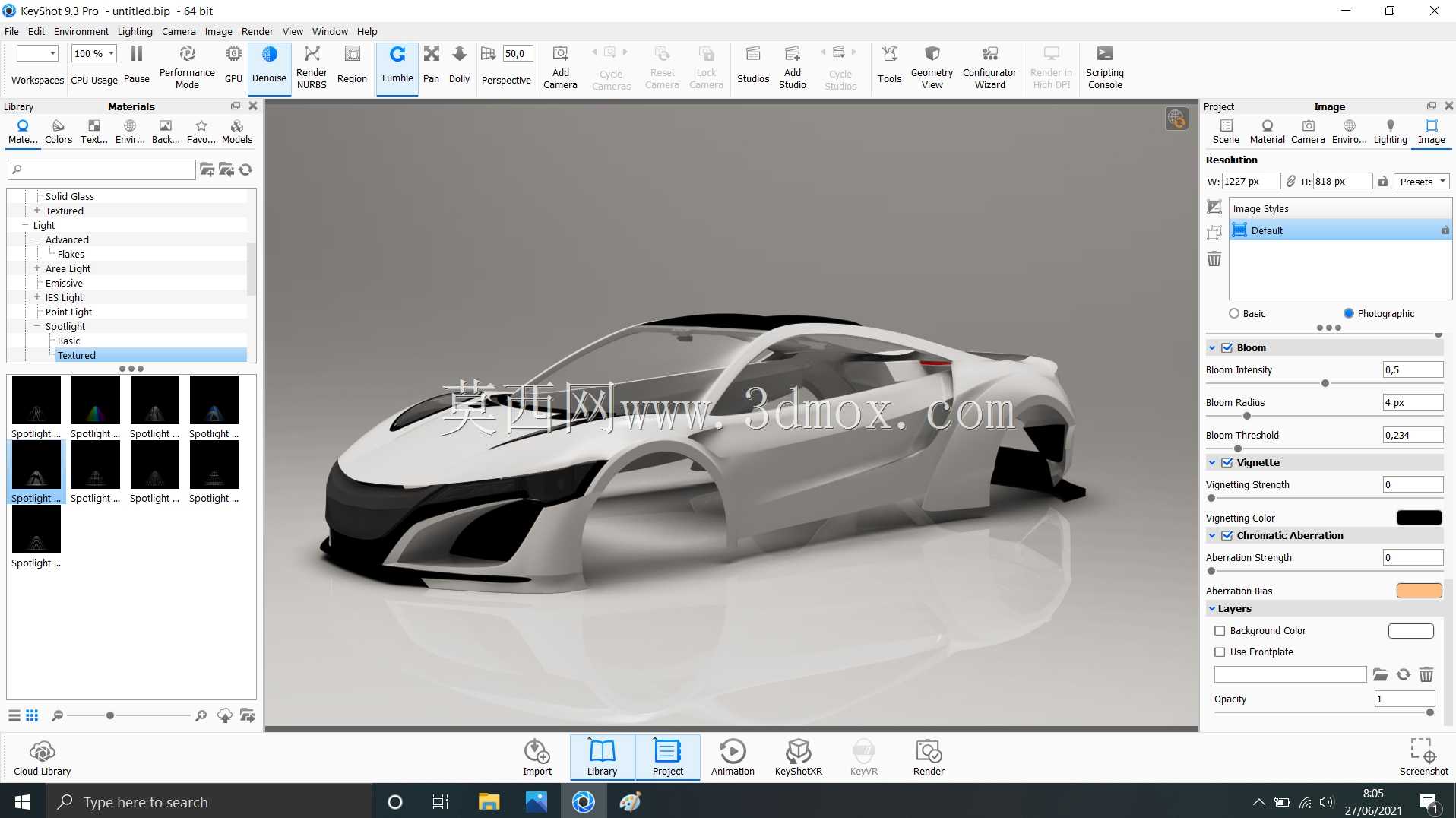This screenshot has height=818, width=1456.
Task: Delete the selected image style
Action: tap(1214, 259)
